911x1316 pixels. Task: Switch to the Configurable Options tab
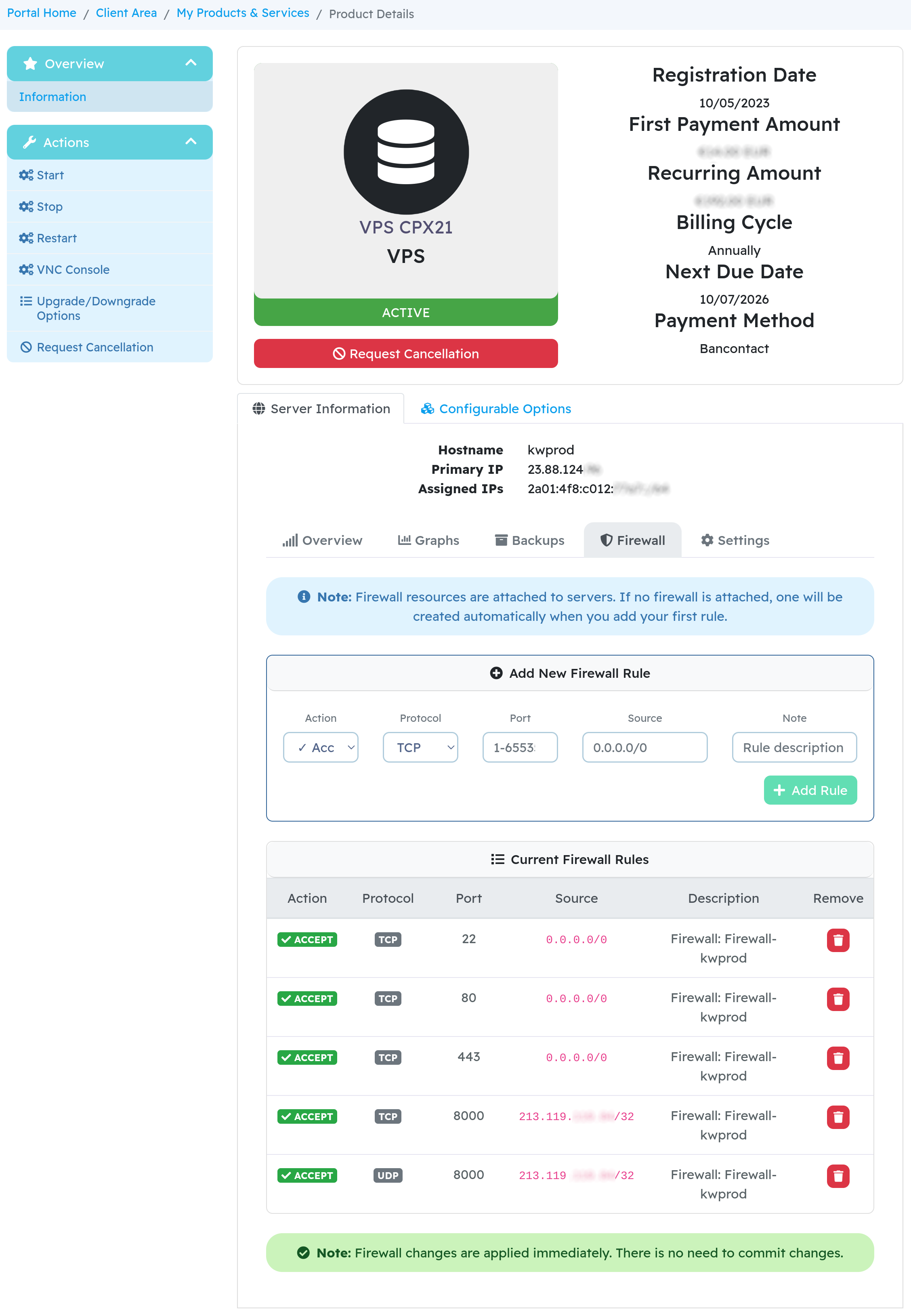click(x=495, y=409)
